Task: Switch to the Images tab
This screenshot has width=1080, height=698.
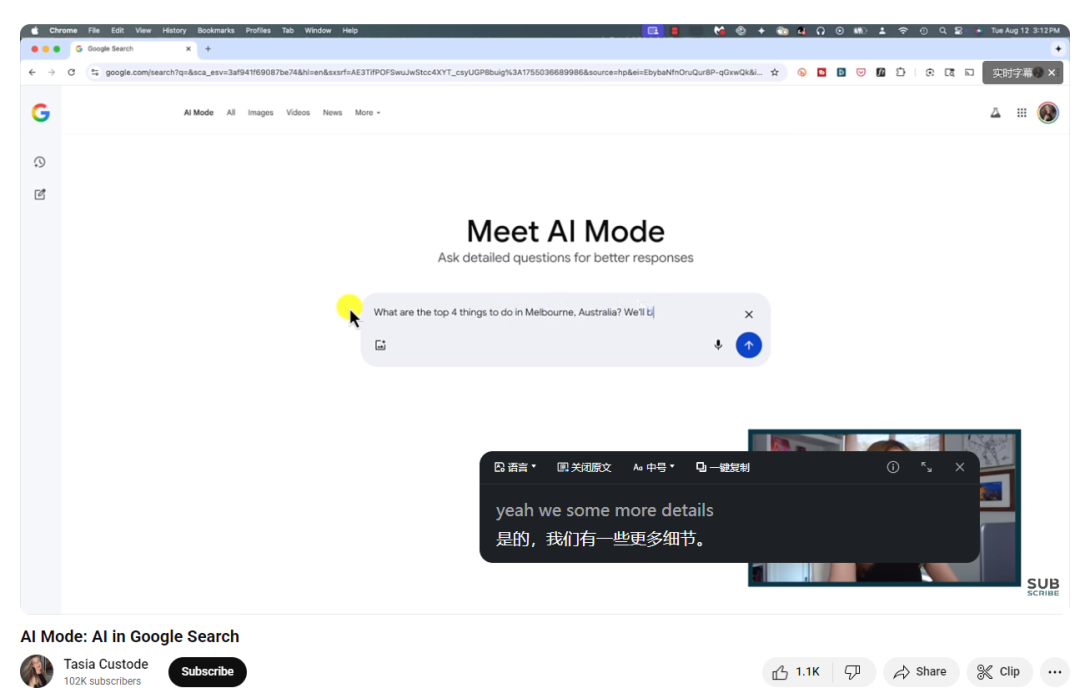Action: (x=260, y=112)
